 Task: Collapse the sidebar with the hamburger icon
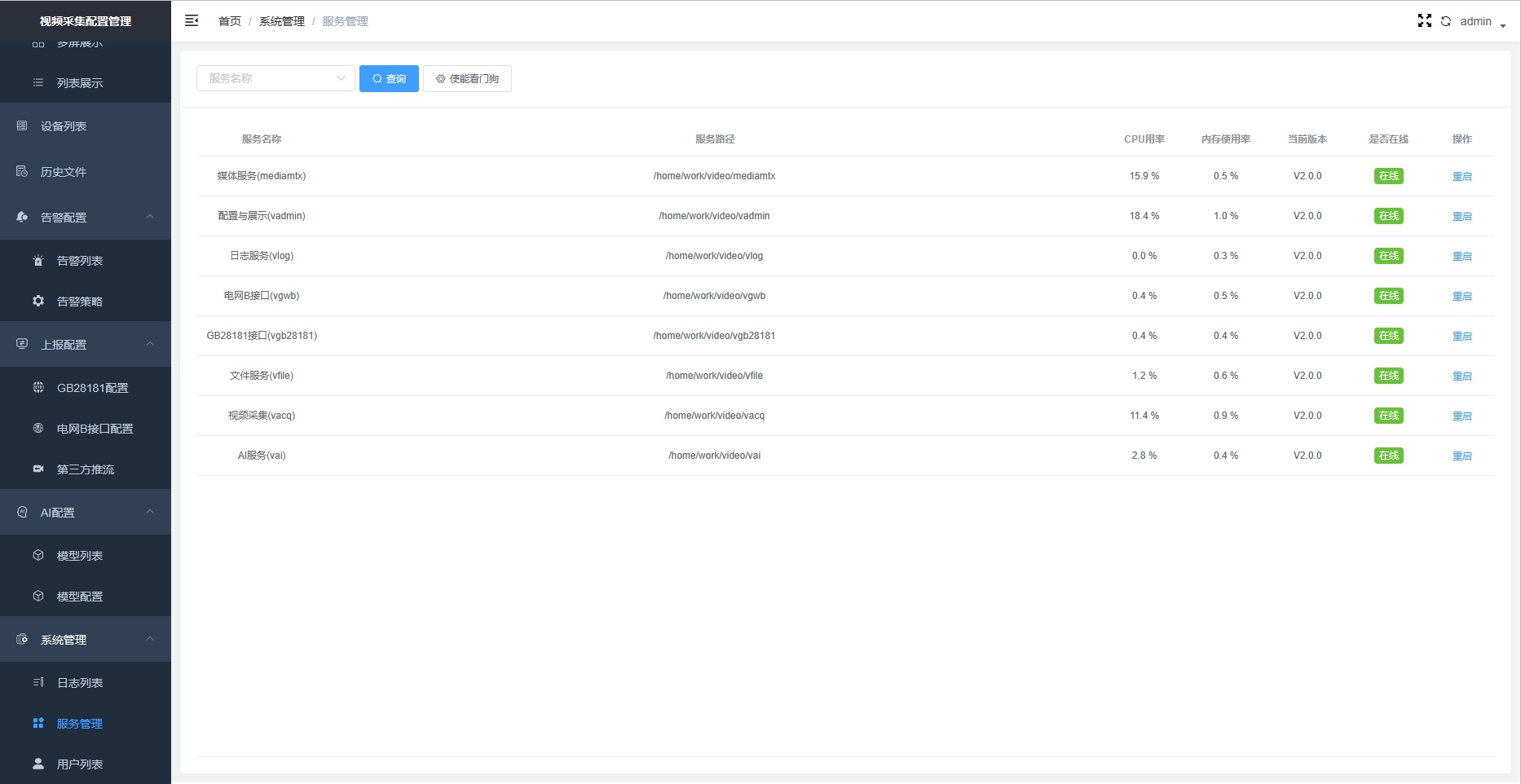coord(192,21)
